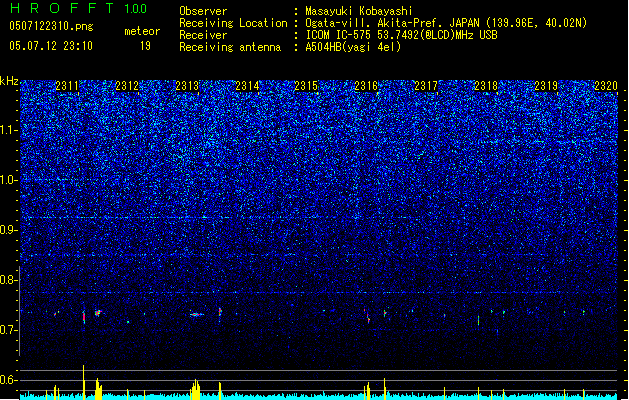Click the tallest yellow power spike after 2311
This screenshot has width=629, height=400.
tap(83, 382)
